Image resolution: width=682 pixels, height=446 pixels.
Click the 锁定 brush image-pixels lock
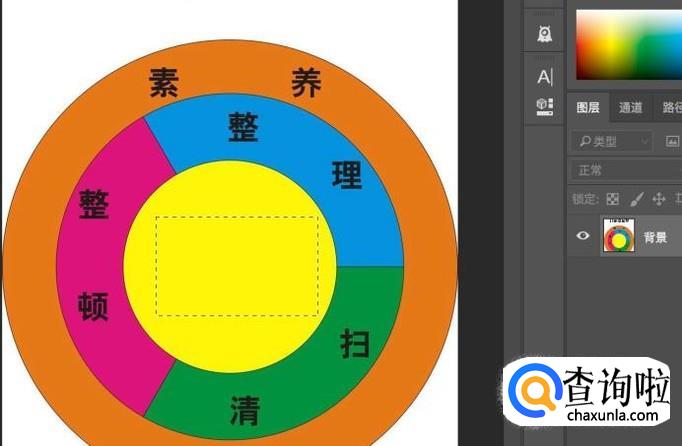coord(636,199)
